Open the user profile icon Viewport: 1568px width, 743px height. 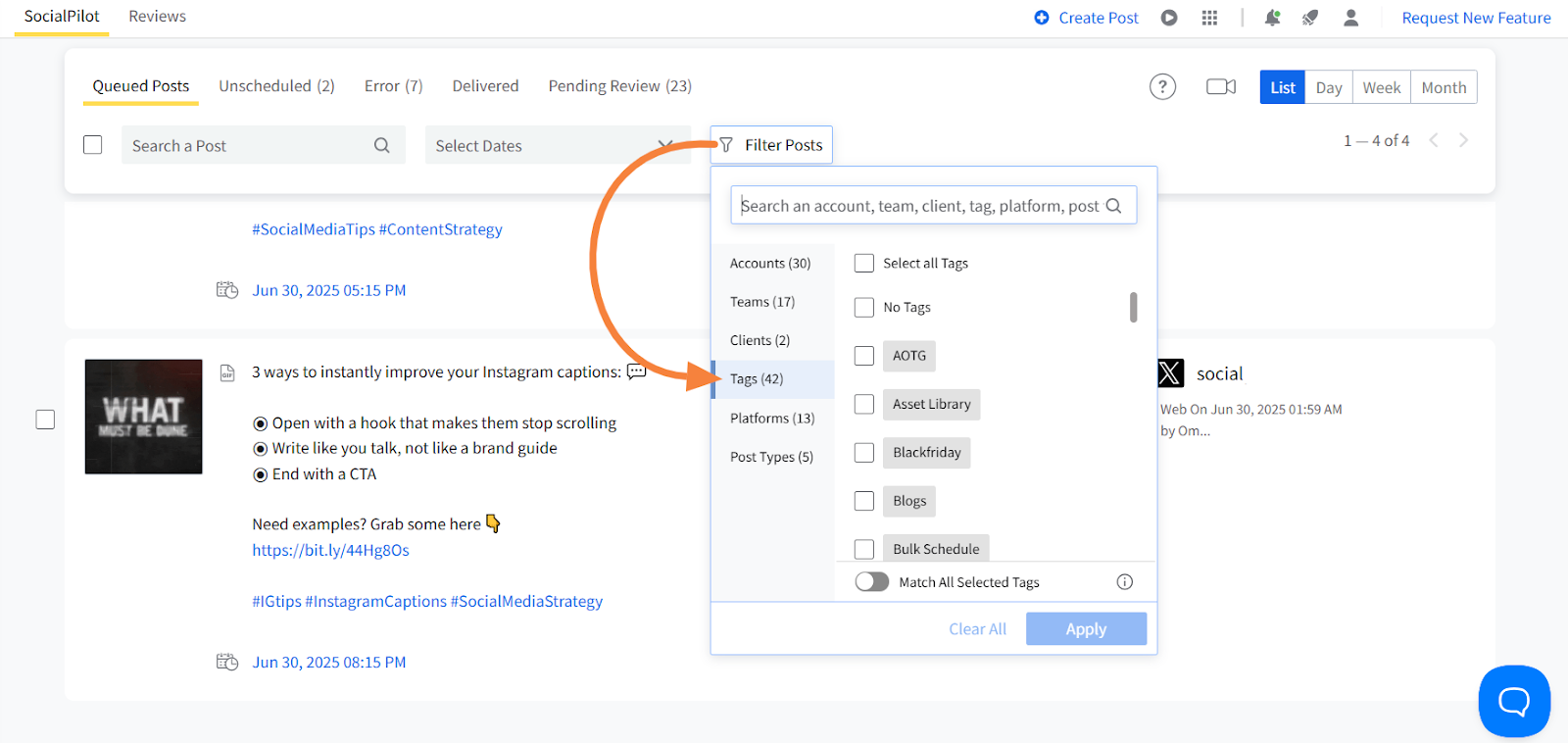(x=1350, y=18)
